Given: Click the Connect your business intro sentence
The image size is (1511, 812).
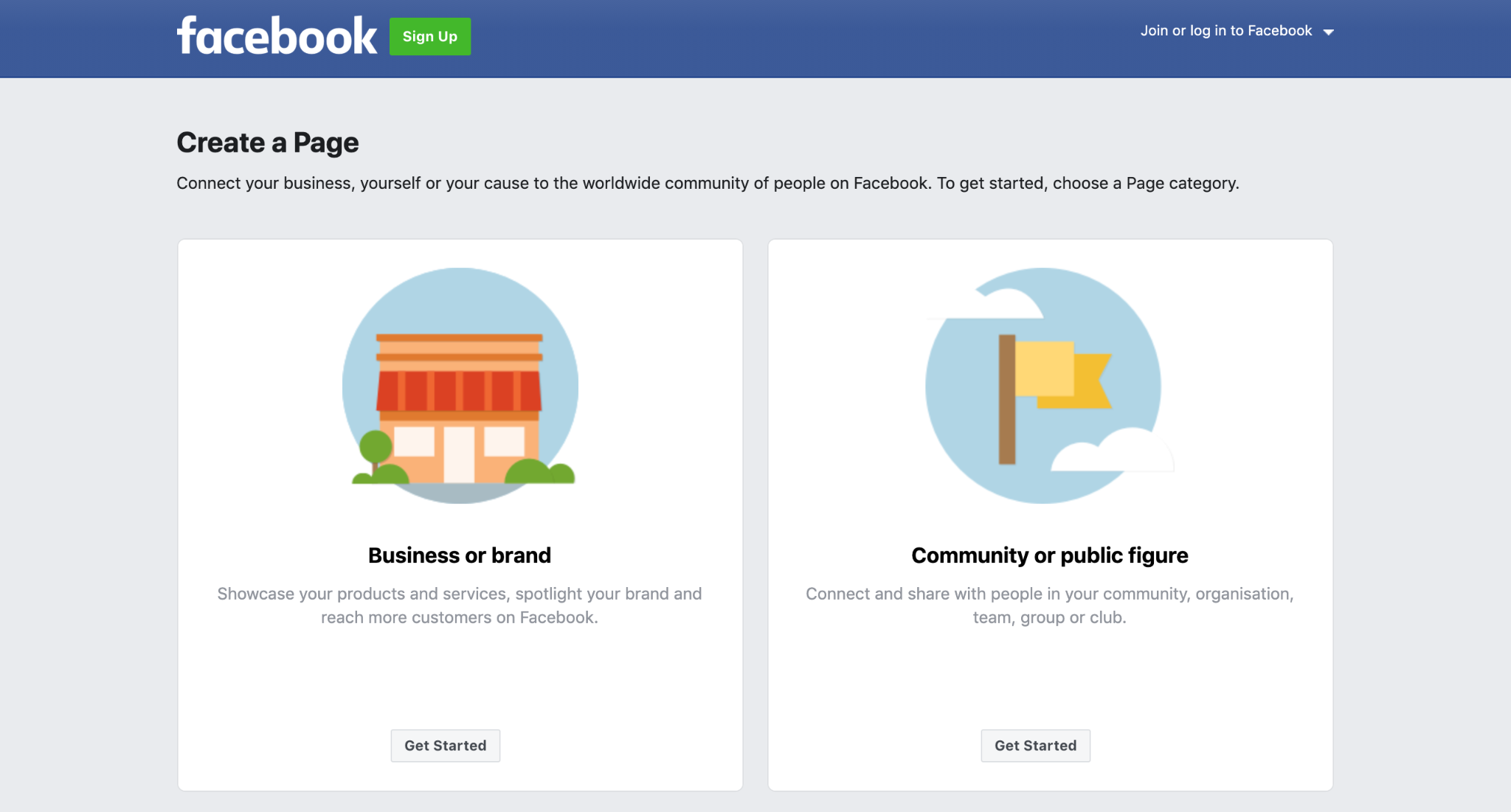Looking at the screenshot, I should pos(707,183).
